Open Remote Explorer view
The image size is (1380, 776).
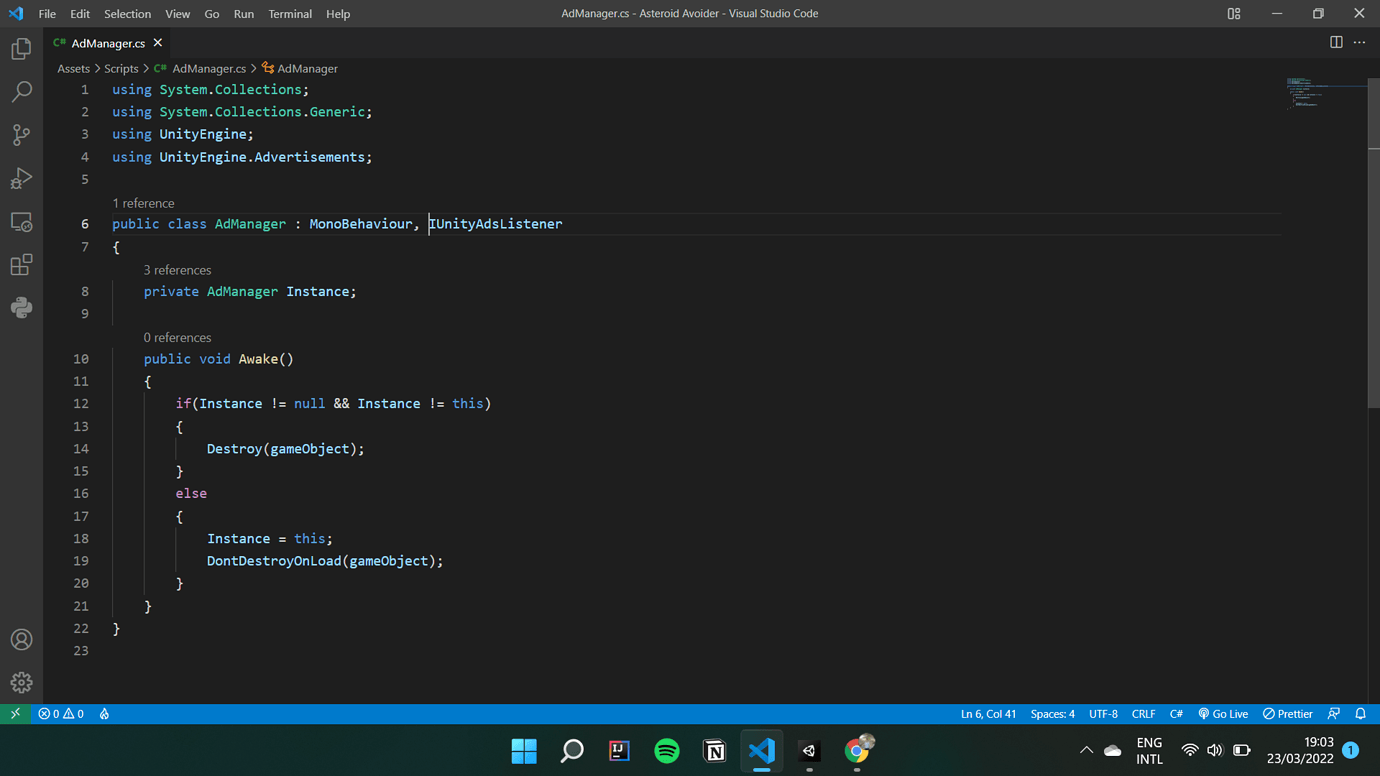point(21,222)
